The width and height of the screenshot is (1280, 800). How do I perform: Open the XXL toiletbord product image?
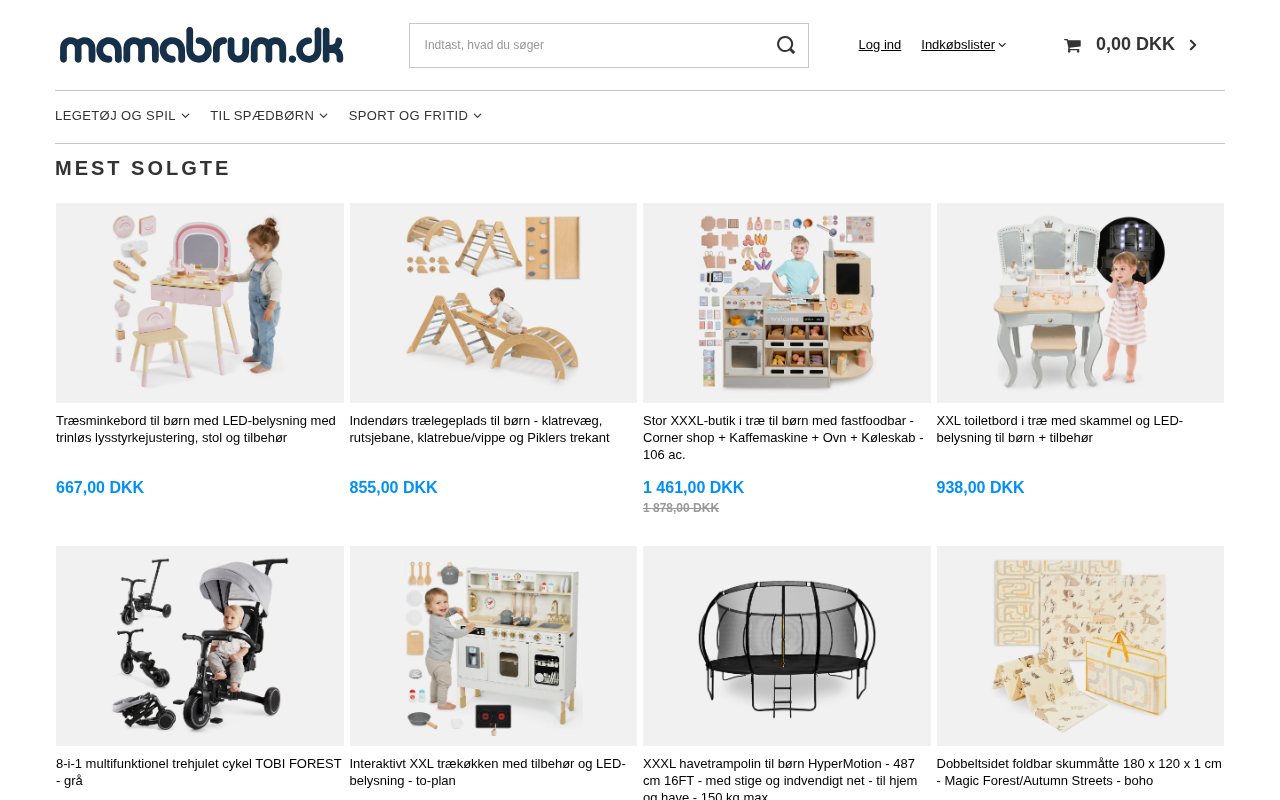(1080, 303)
